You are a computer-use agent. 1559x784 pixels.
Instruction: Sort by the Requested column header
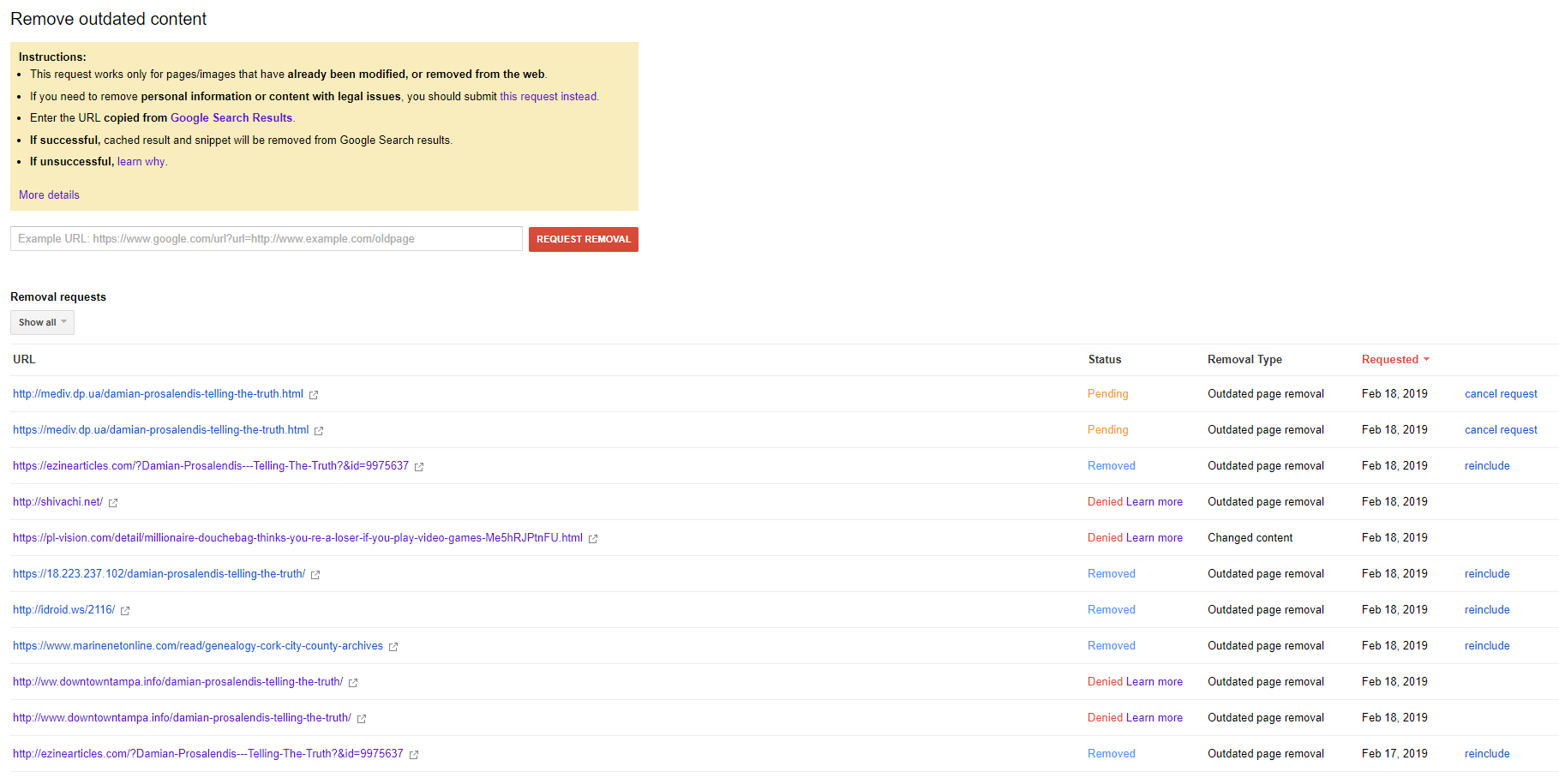tap(1395, 360)
